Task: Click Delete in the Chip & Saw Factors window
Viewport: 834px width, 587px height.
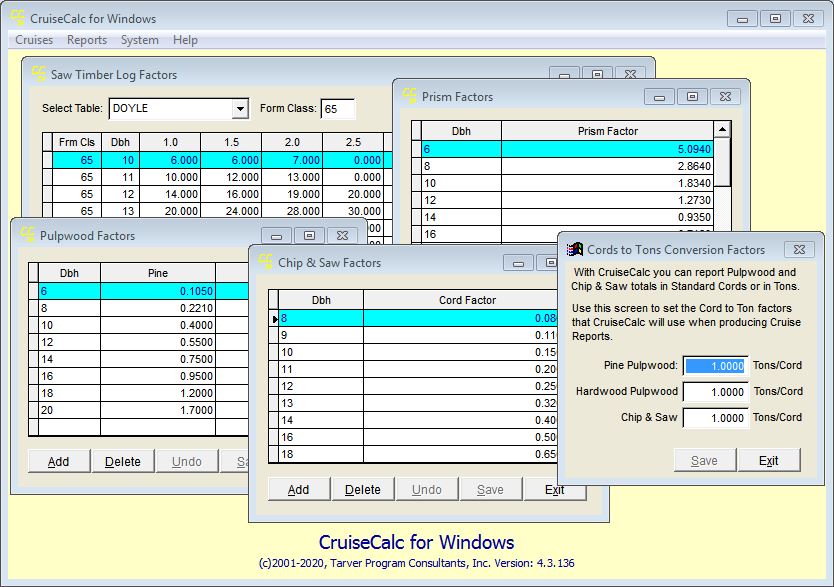Action: pos(363,489)
